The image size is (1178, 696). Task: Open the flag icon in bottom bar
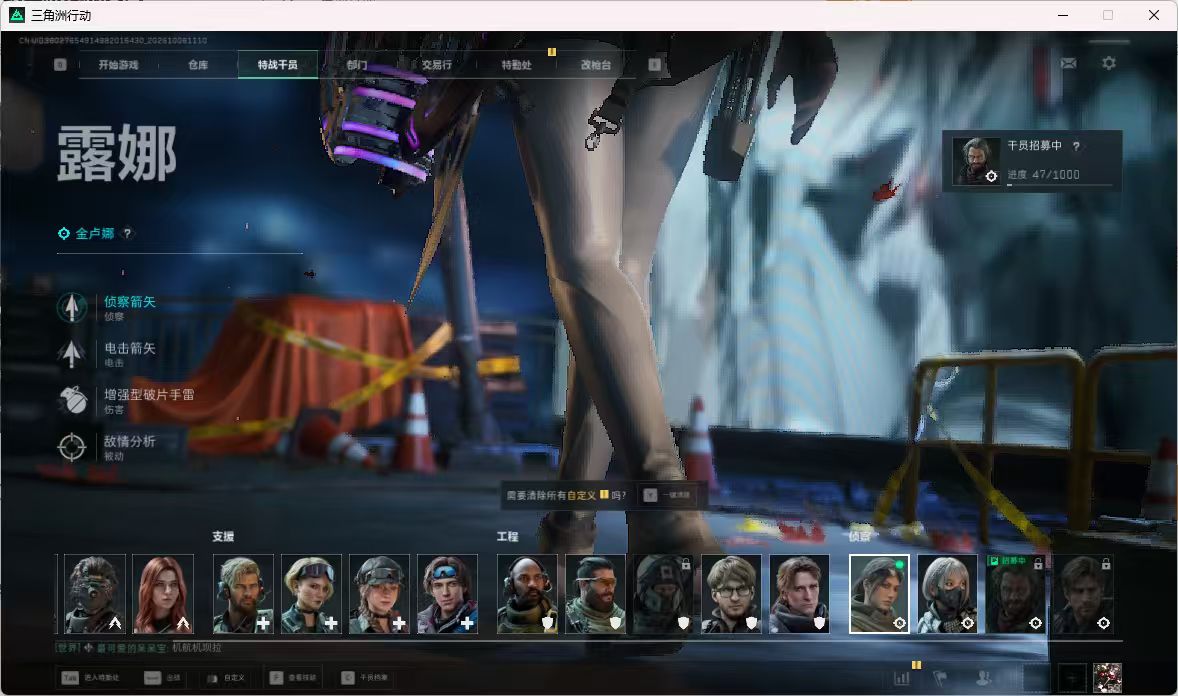coord(941,678)
